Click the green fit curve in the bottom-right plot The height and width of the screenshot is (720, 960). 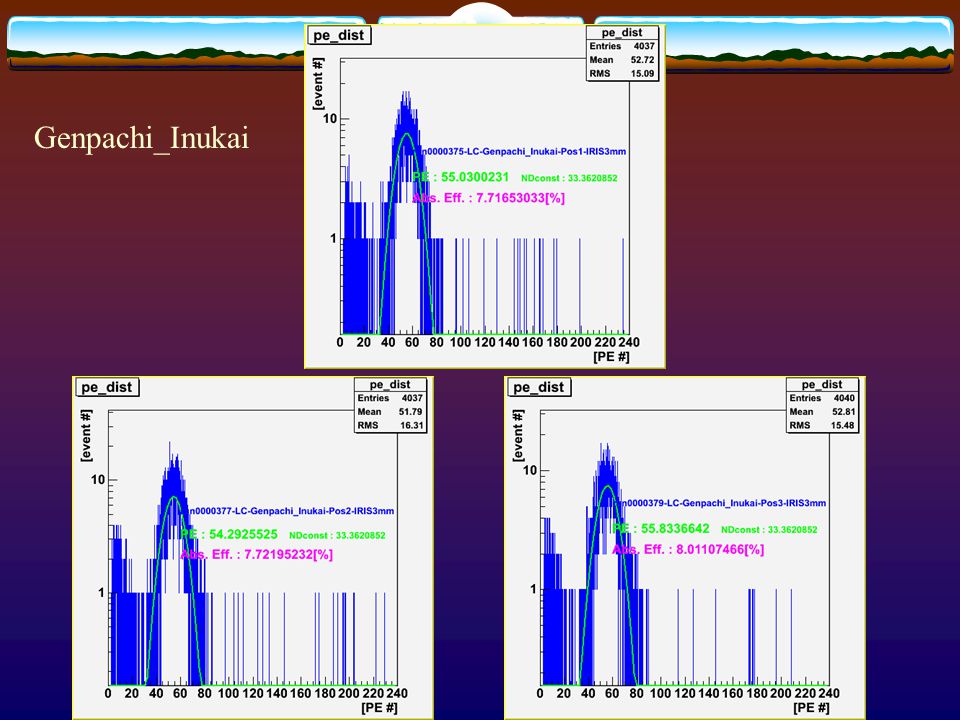607,486
